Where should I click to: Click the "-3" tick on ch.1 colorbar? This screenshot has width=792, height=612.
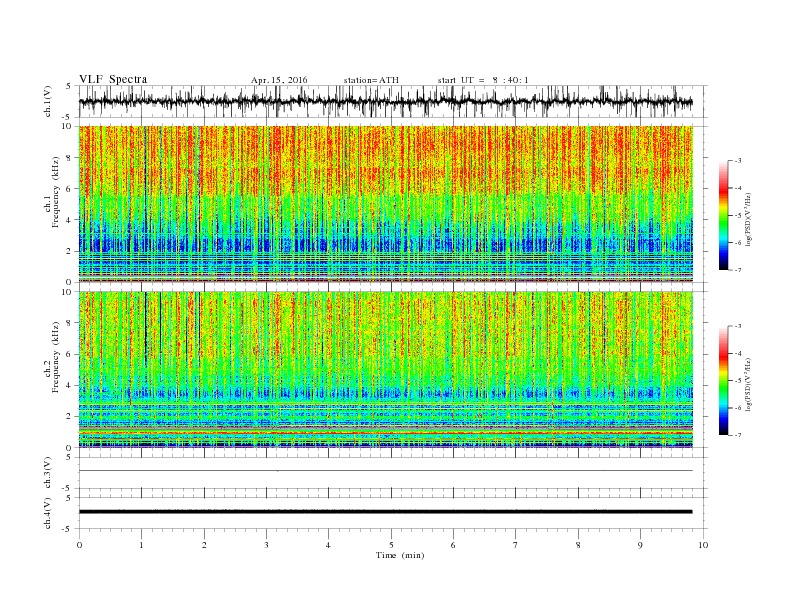click(737, 161)
